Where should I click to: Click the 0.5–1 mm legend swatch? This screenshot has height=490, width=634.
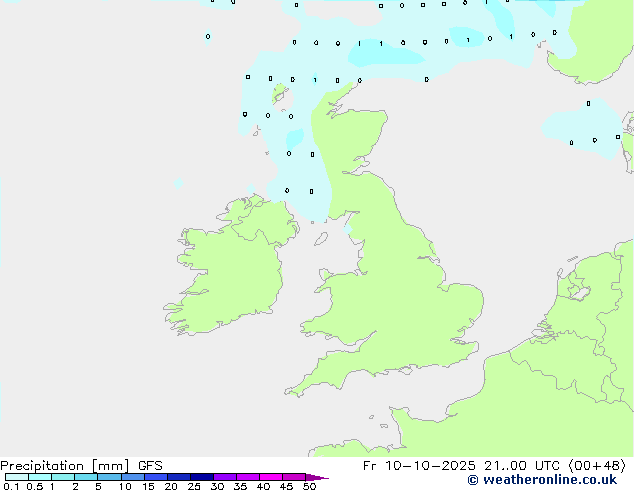40,477
